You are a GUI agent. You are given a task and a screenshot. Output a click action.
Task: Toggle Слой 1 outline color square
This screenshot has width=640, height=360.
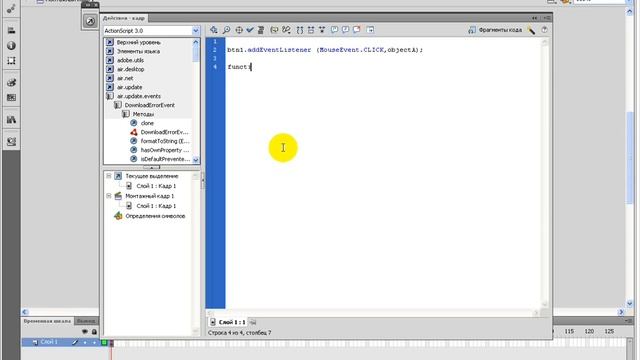[104, 342]
